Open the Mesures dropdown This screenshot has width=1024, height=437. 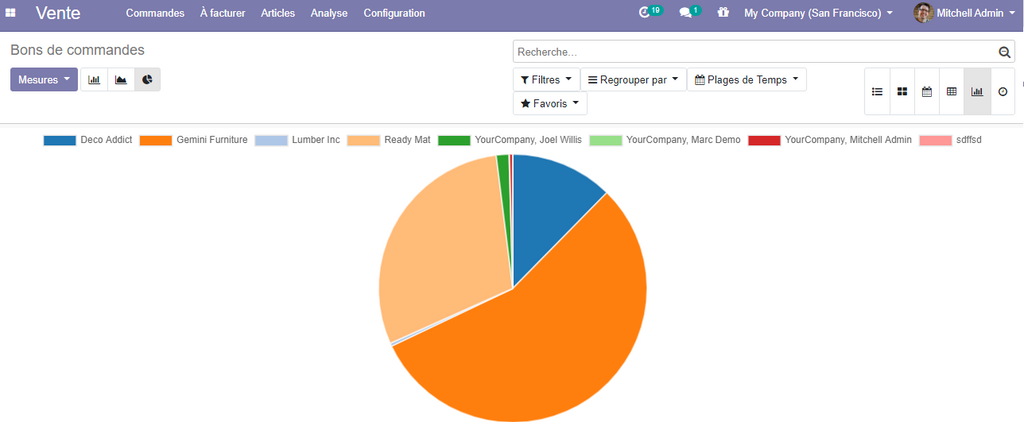coord(44,80)
